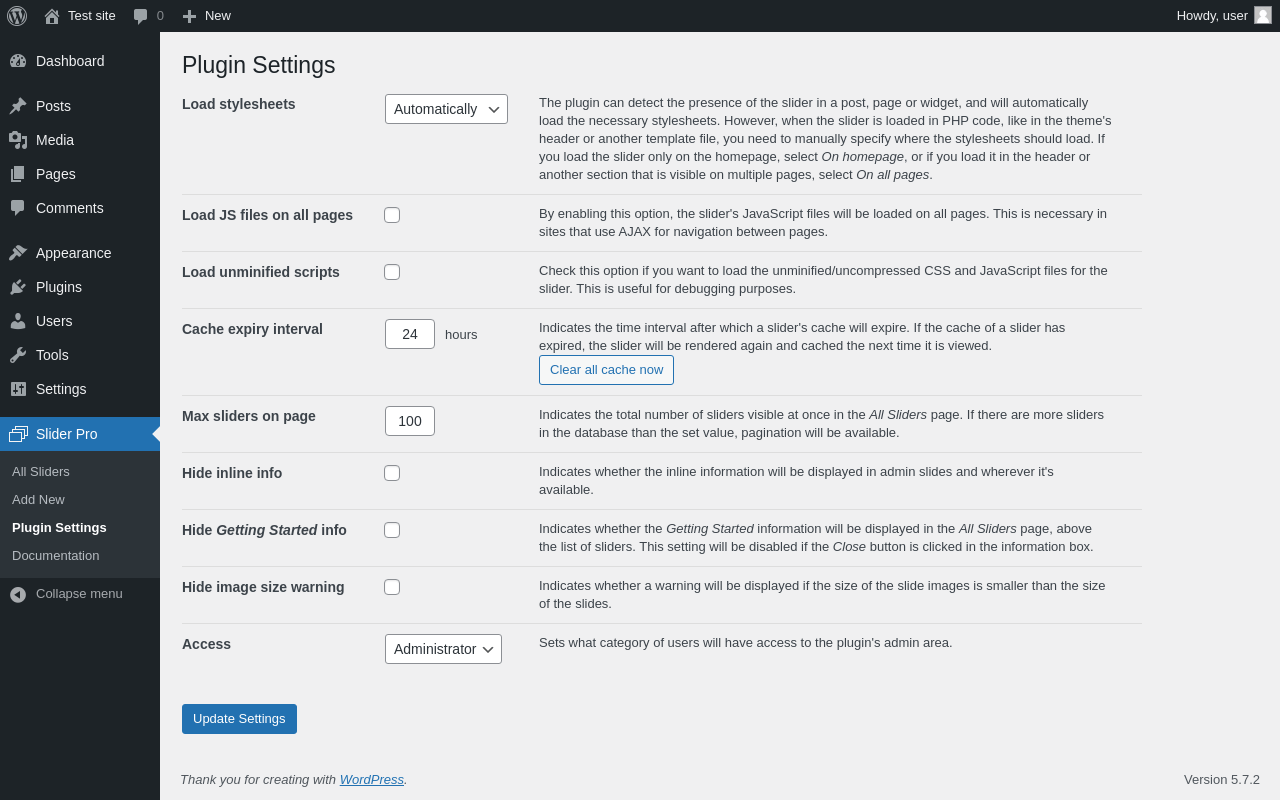This screenshot has height=800, width=1280.
Task: Open the Documentation submenu item
Action: (x=55, y=556)
